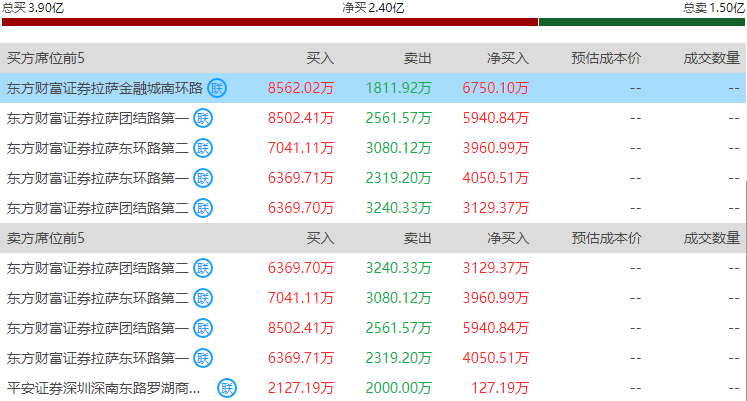Click 2561.57万 in the buy-side table
The image size is (747, 401).
pos(398,118)
